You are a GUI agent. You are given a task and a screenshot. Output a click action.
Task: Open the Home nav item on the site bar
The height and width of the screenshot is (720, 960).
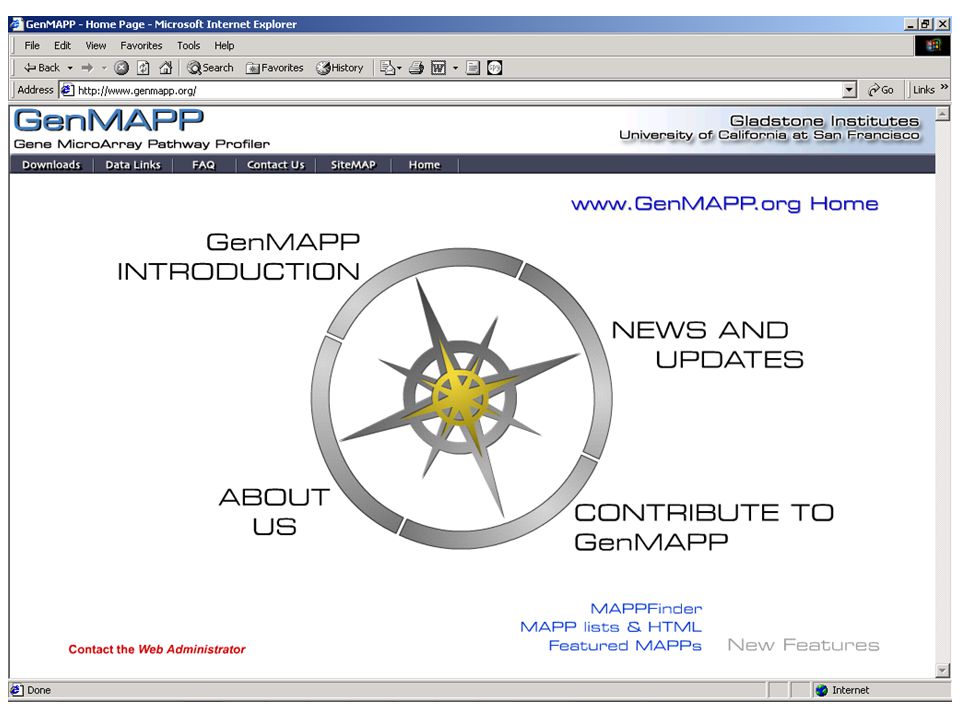coord(424,165)
